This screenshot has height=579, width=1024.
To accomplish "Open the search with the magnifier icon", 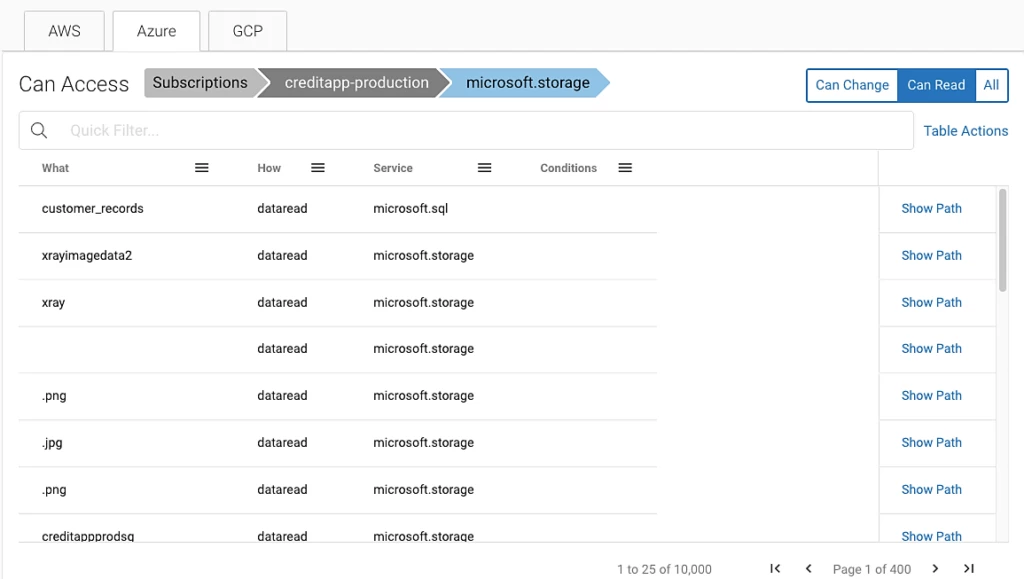I will point(39,130).
